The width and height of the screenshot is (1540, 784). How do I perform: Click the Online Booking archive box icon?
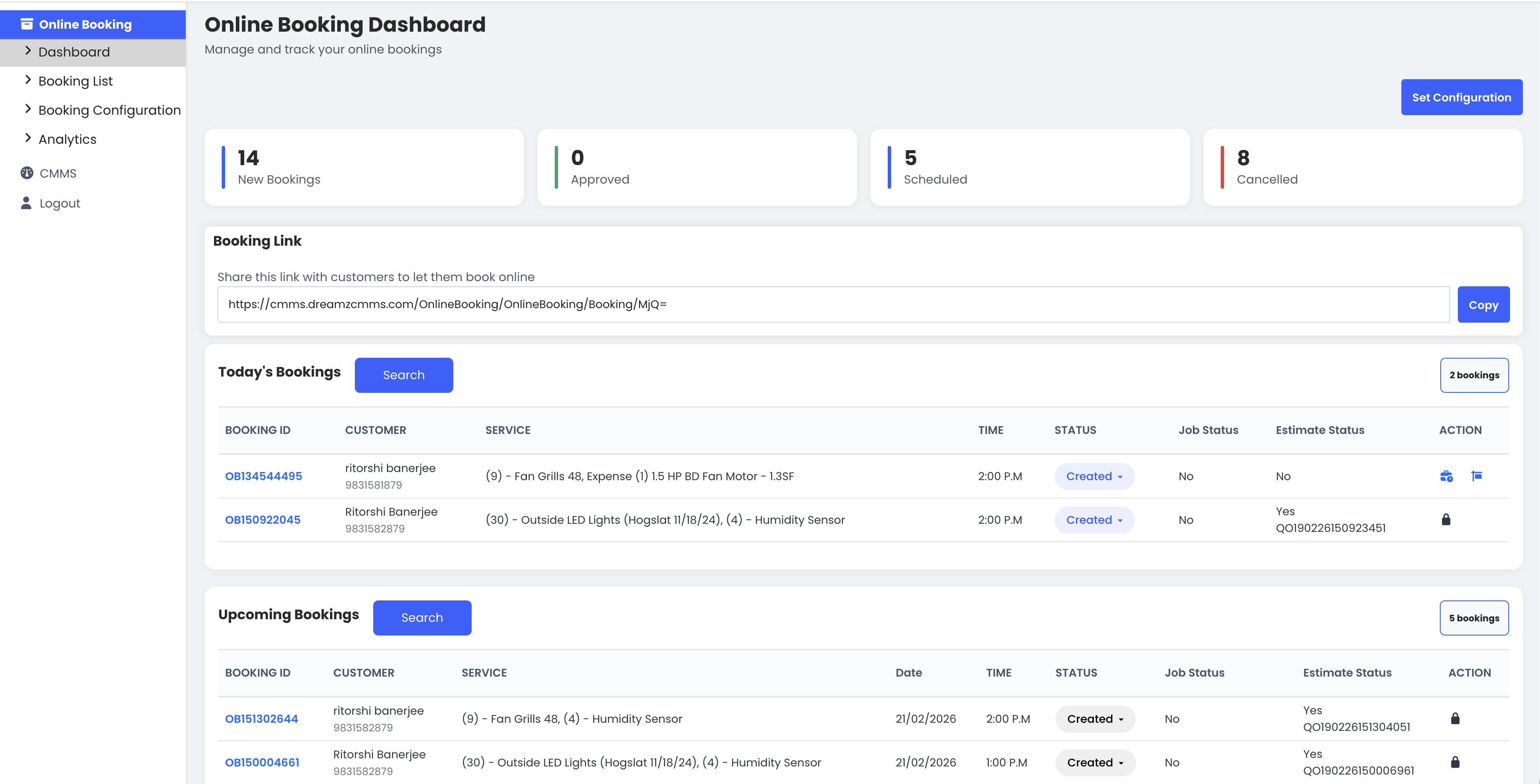(x=26, y=24)
